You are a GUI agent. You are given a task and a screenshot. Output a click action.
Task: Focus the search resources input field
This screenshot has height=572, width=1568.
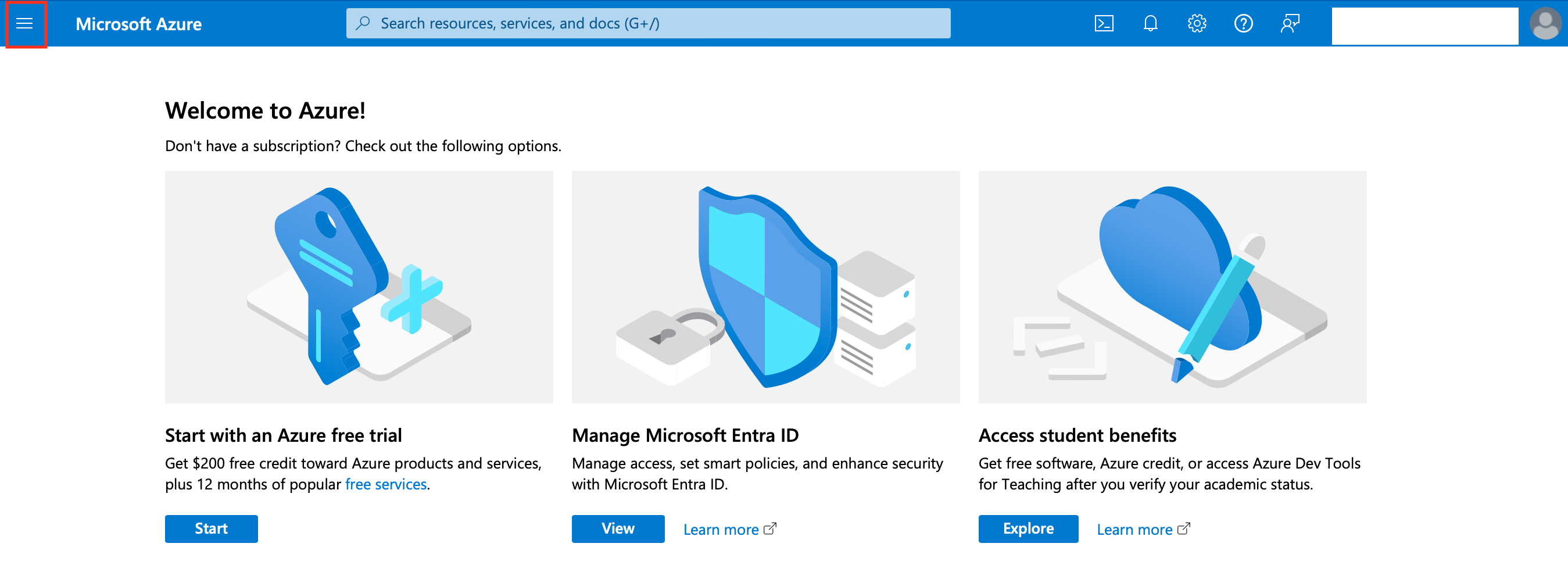click(x=657, y=24)
